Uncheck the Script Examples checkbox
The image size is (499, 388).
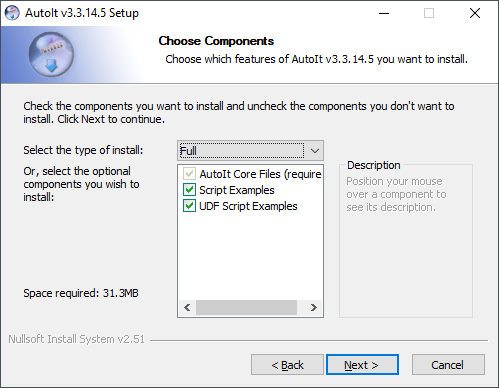tap(189, 190)
